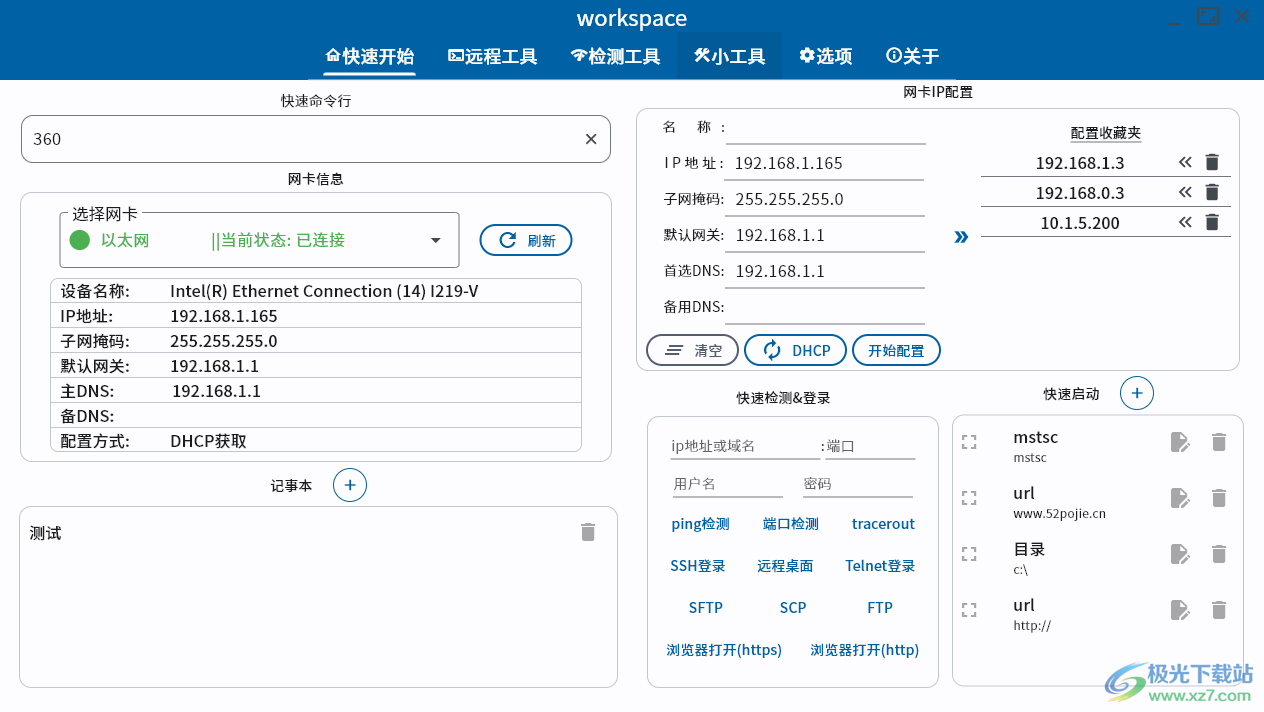
Task: Click the ip地址或域名 input field
Action: pos(744,446)
